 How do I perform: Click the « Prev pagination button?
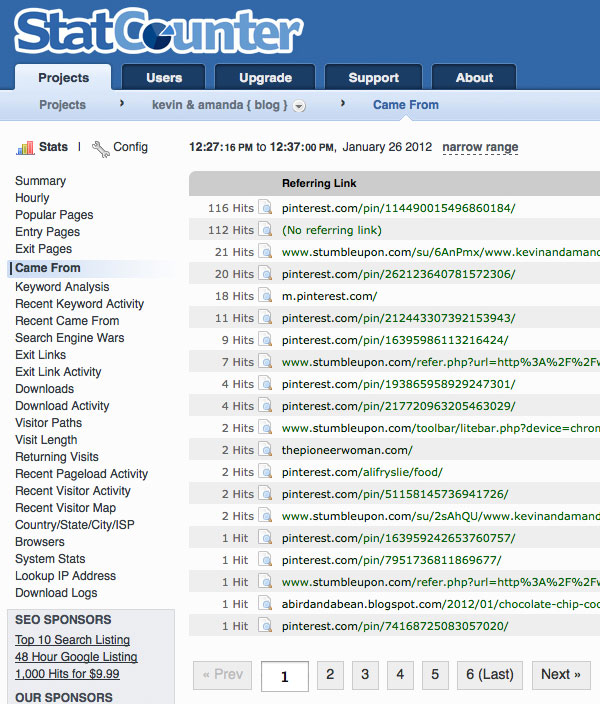(x=222, y=674)
